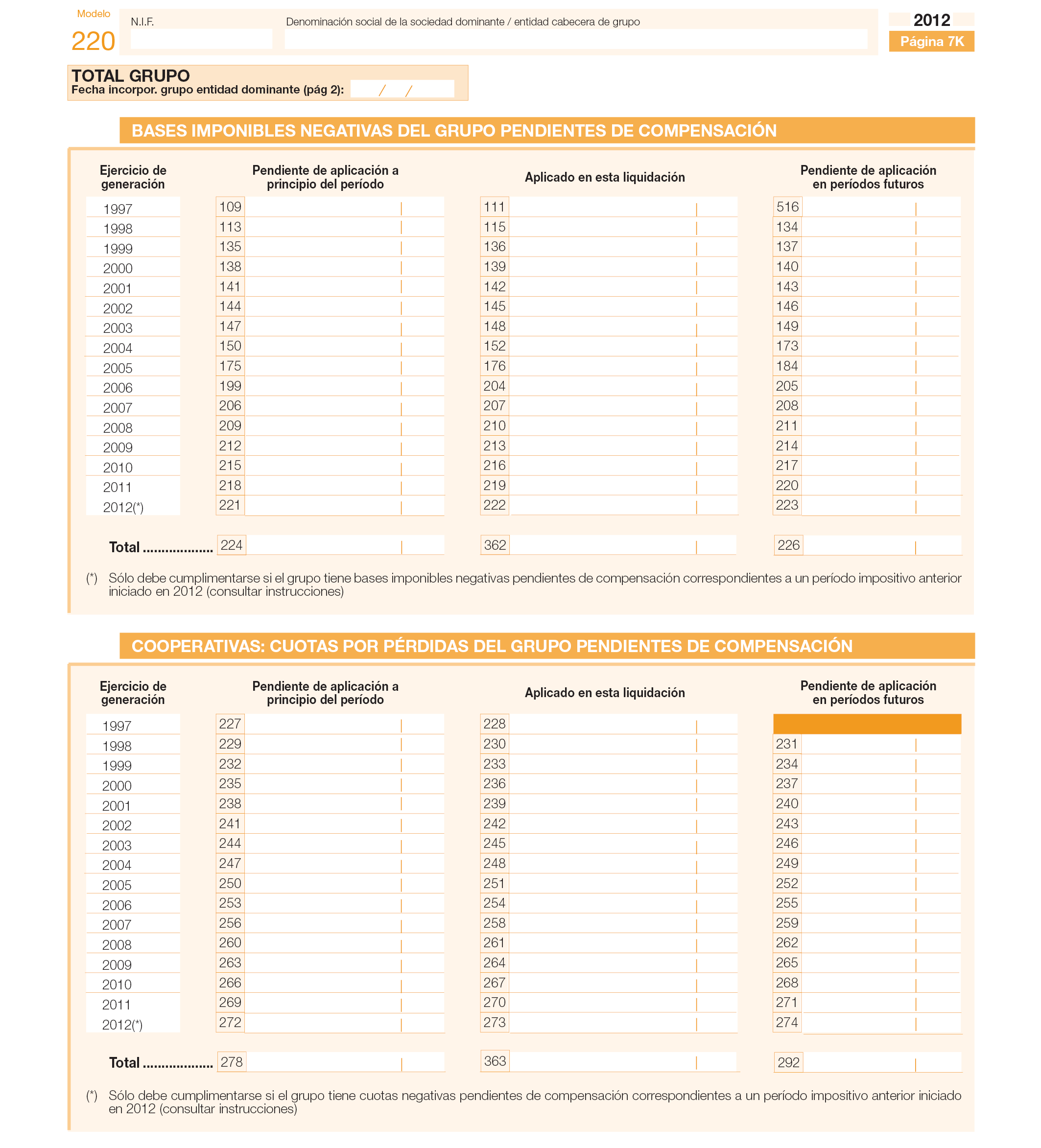Click field 134 in pending future column
Image resolution: width=1041 pixels, height=1148 pixels.
click(881, 227)
